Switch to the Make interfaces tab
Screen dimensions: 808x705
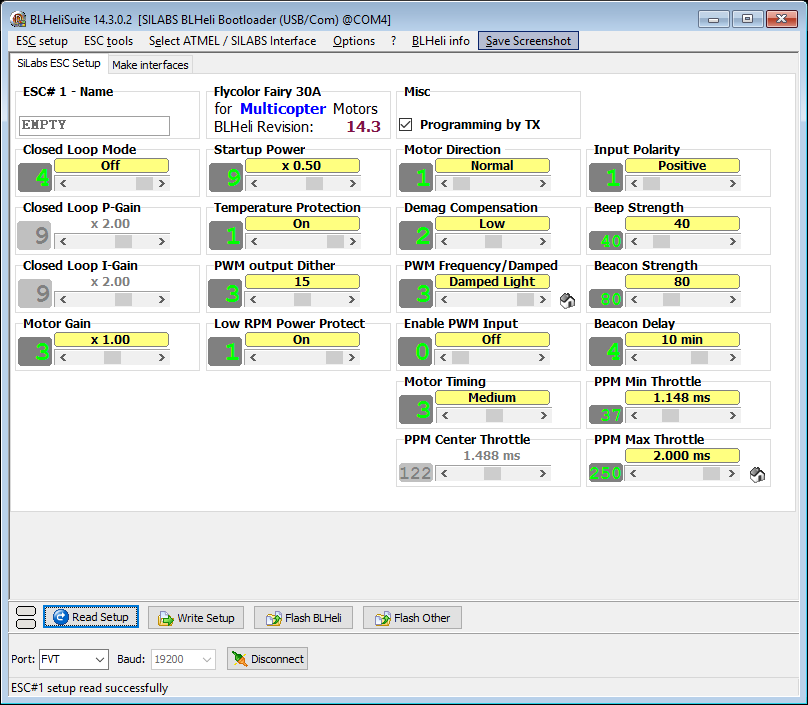[x=150, y=65]
